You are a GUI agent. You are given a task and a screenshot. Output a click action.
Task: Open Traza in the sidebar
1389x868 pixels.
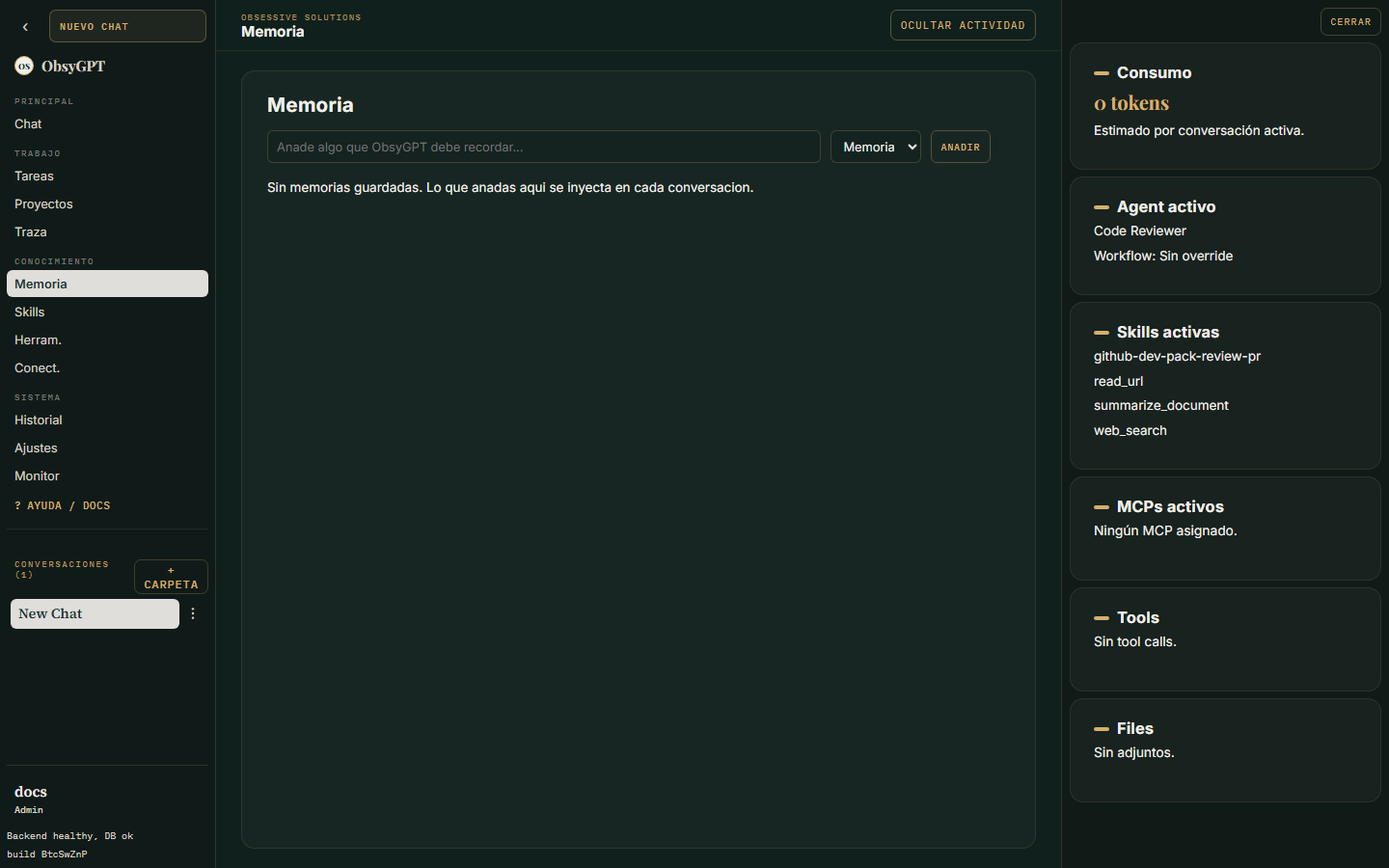click(107, 231)
